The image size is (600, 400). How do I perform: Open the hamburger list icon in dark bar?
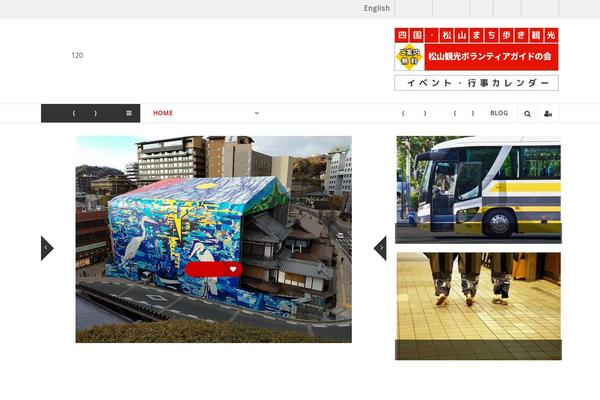[129, 113]
